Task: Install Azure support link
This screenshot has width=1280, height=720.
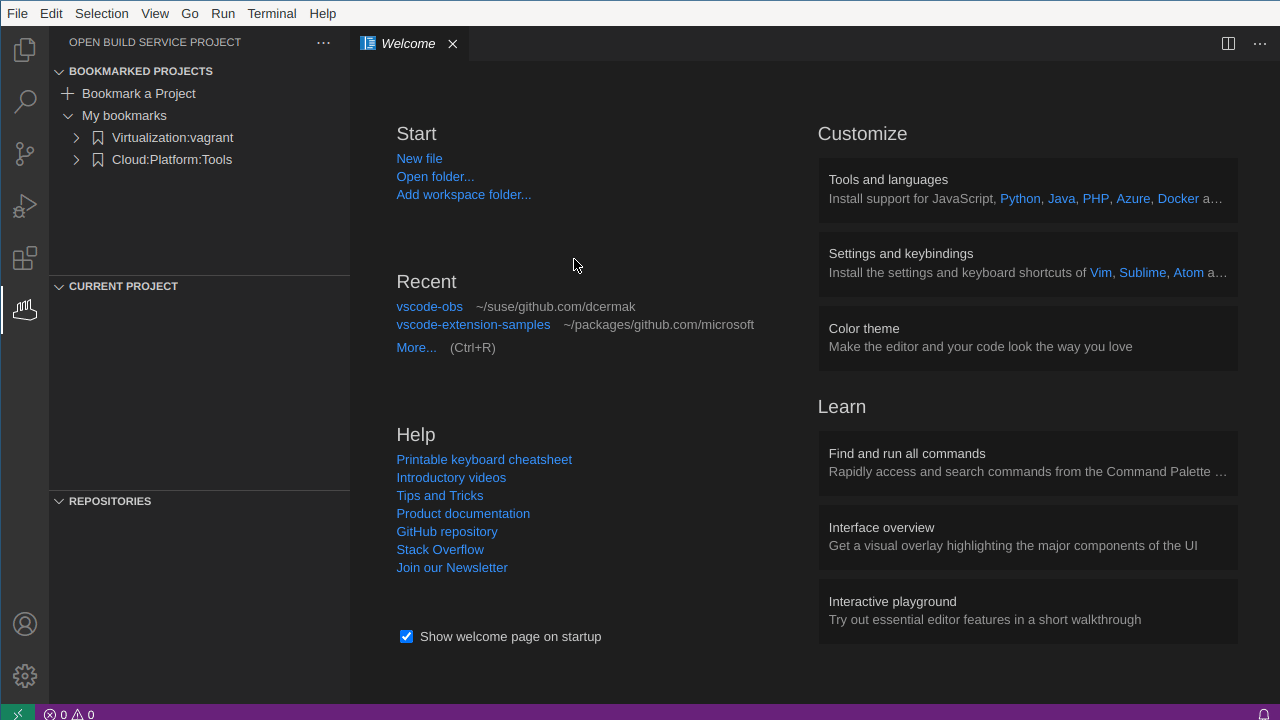Action: coord(1133,199)
